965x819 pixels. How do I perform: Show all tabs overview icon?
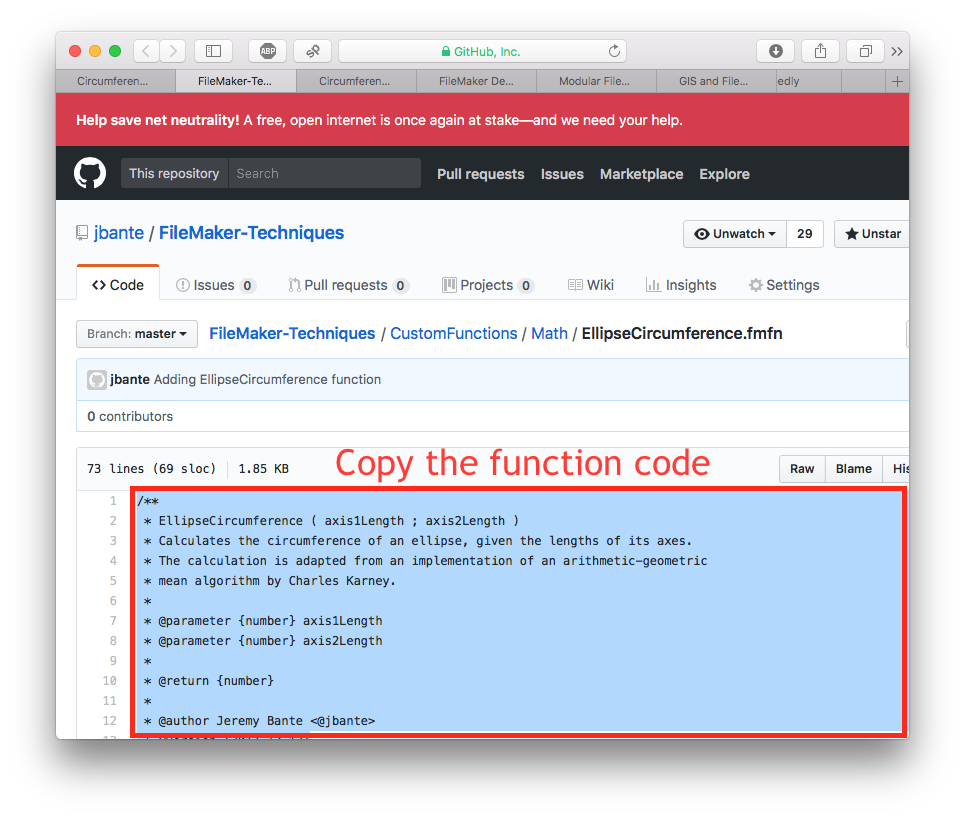click(865, 51)
